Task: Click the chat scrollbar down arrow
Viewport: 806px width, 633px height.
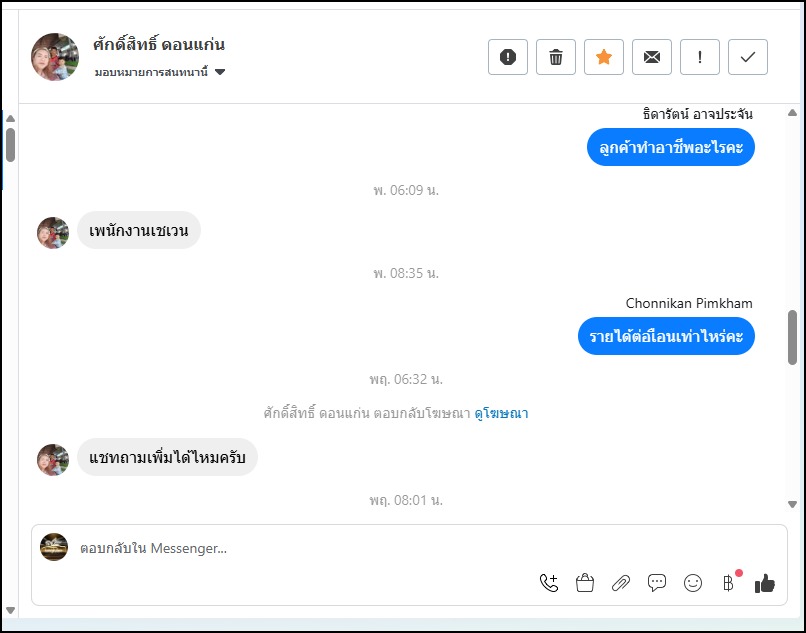Action: (x=793, y=506)
